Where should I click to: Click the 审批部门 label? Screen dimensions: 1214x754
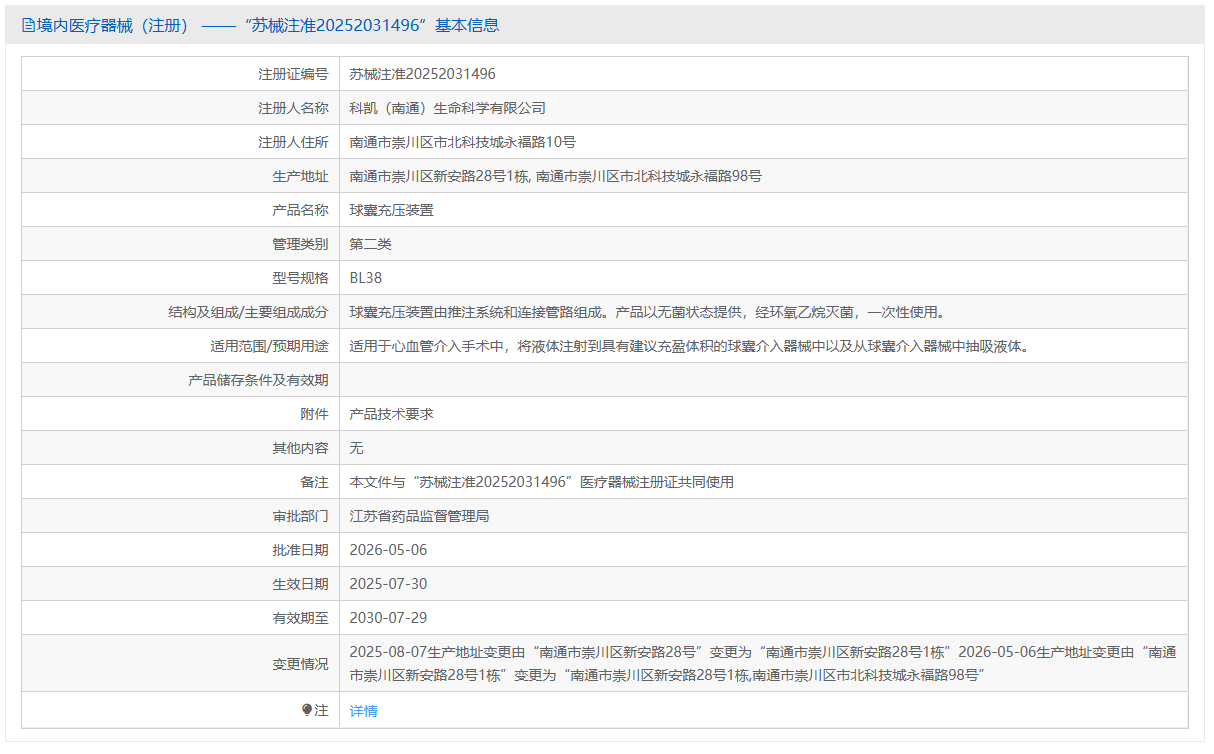pos(300,516)
